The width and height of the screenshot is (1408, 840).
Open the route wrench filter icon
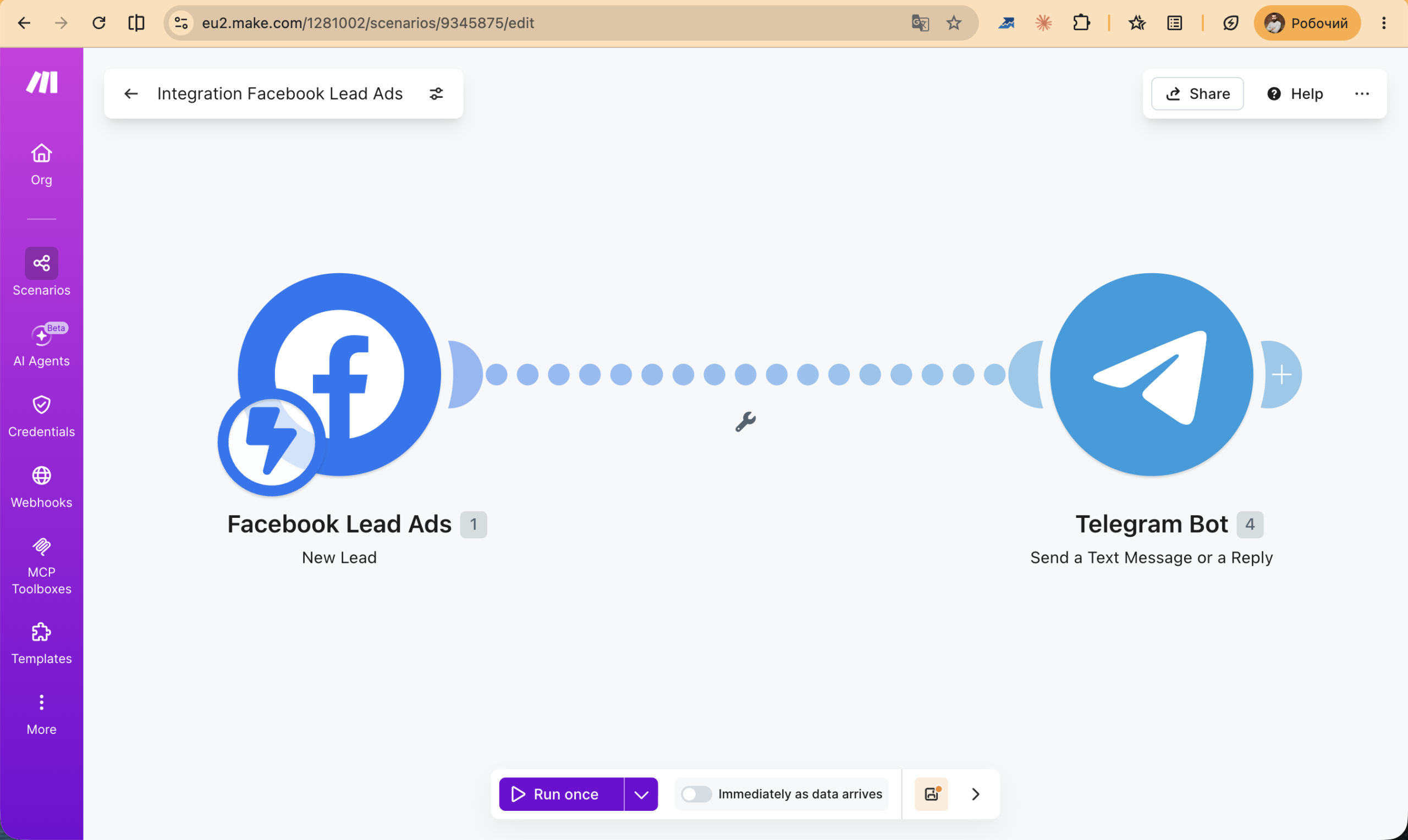(x=745, y=422)
